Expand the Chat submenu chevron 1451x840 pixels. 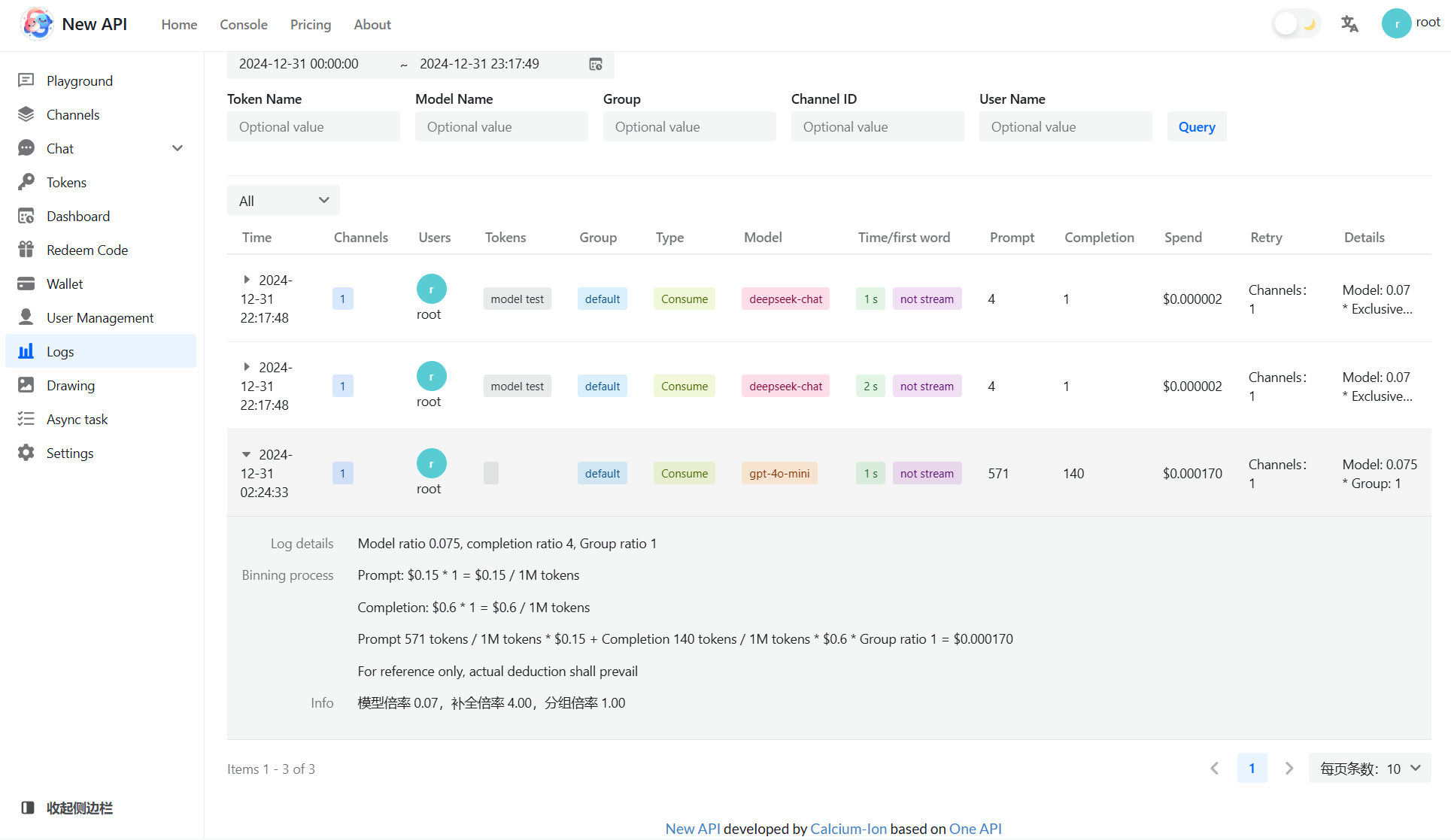(178, 148)
